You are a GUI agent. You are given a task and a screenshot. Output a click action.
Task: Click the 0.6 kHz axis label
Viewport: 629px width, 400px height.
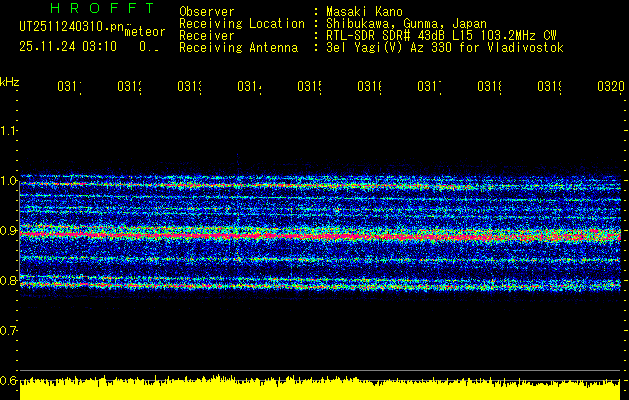pyautogui.click(x=8, y=380)
